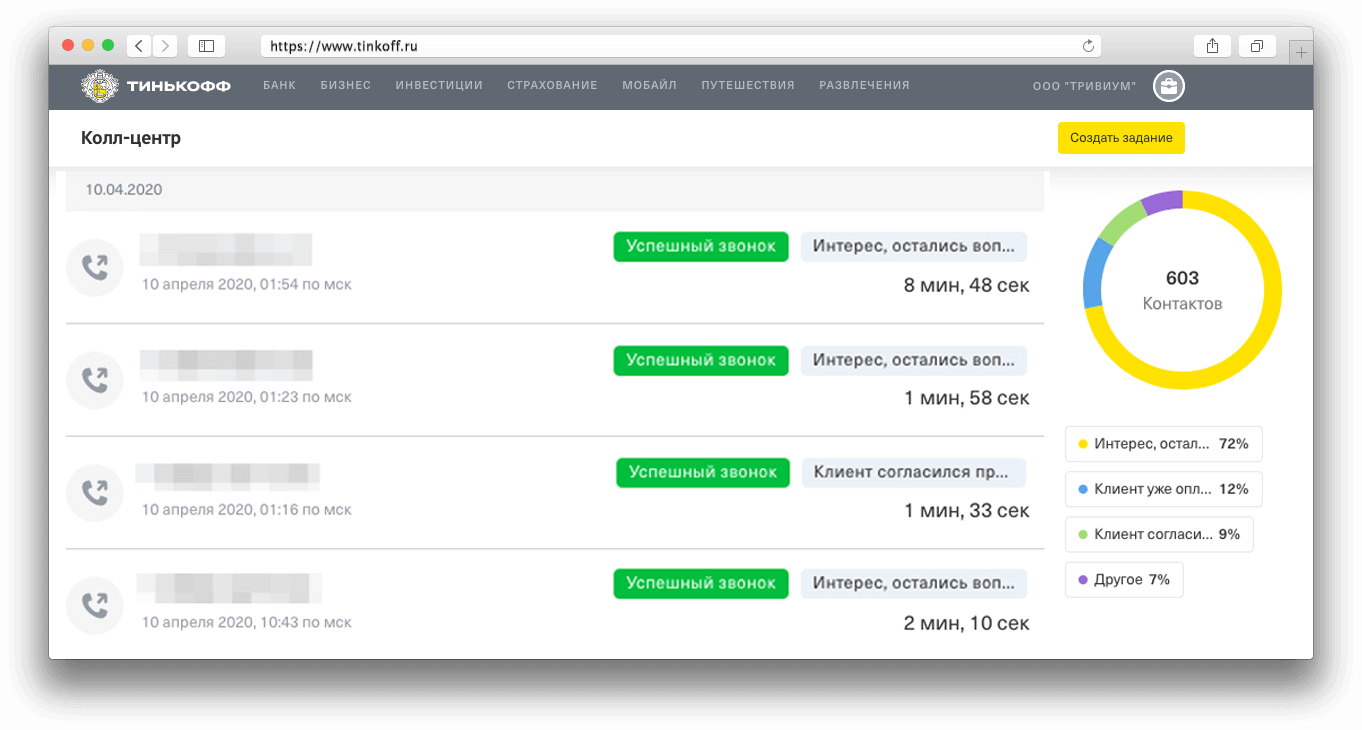Click Успешный звонок badge on the 01:23 call
Screen dimensions: 1362x730
coord(701,360)
